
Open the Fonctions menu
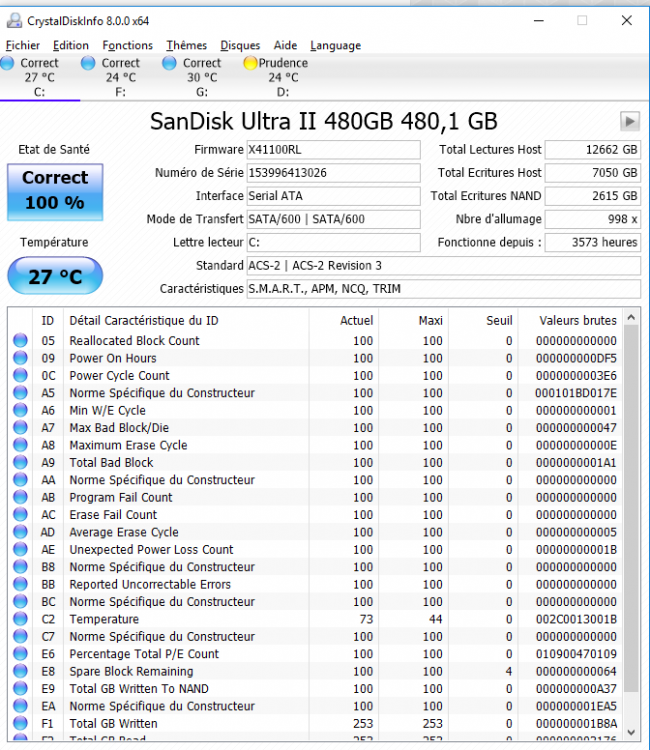point(127,45)
